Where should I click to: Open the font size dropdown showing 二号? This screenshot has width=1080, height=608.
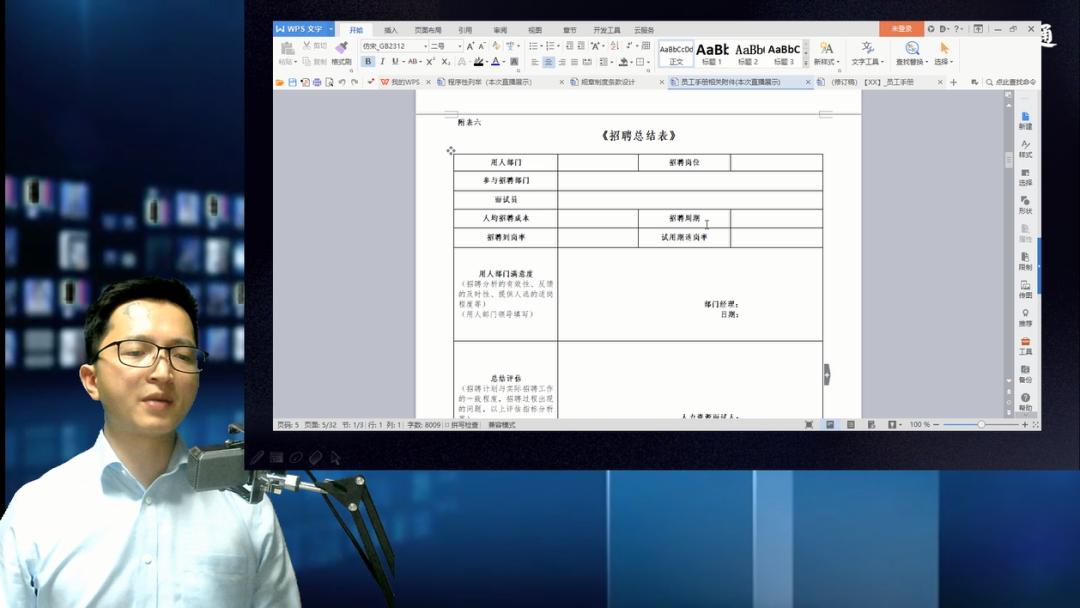pyautogui.click(x=459, y=46)
